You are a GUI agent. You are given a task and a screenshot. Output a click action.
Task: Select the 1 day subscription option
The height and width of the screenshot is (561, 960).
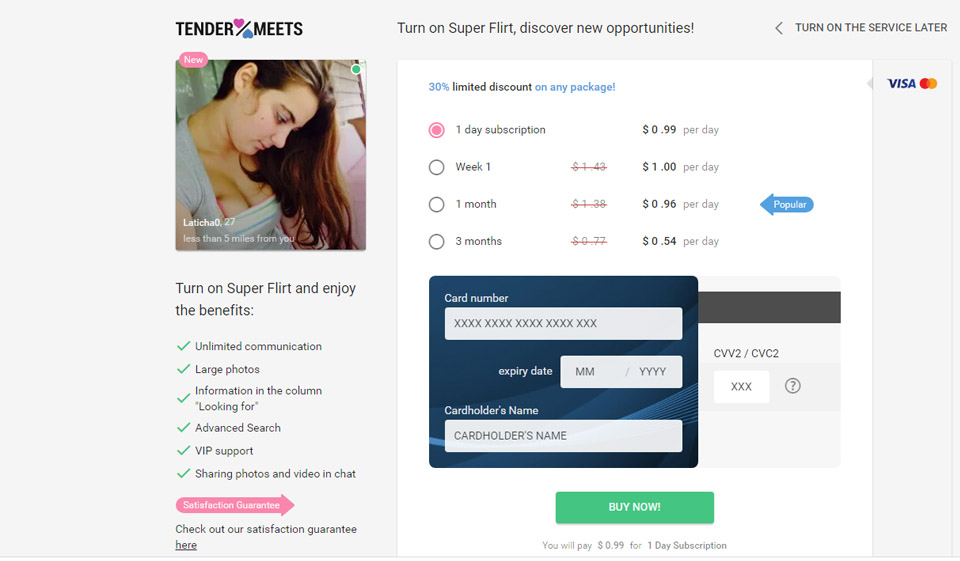coord(436,130)
